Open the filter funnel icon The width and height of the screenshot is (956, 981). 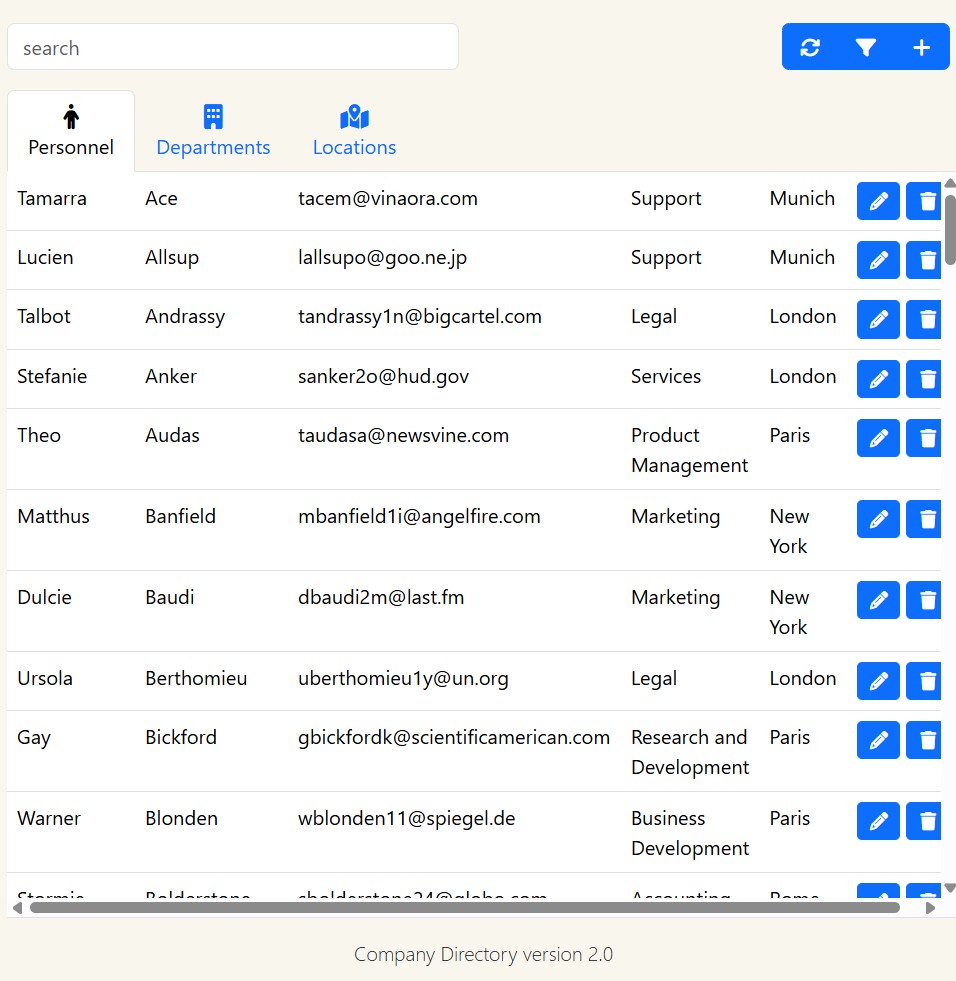[x=866, y=47]
